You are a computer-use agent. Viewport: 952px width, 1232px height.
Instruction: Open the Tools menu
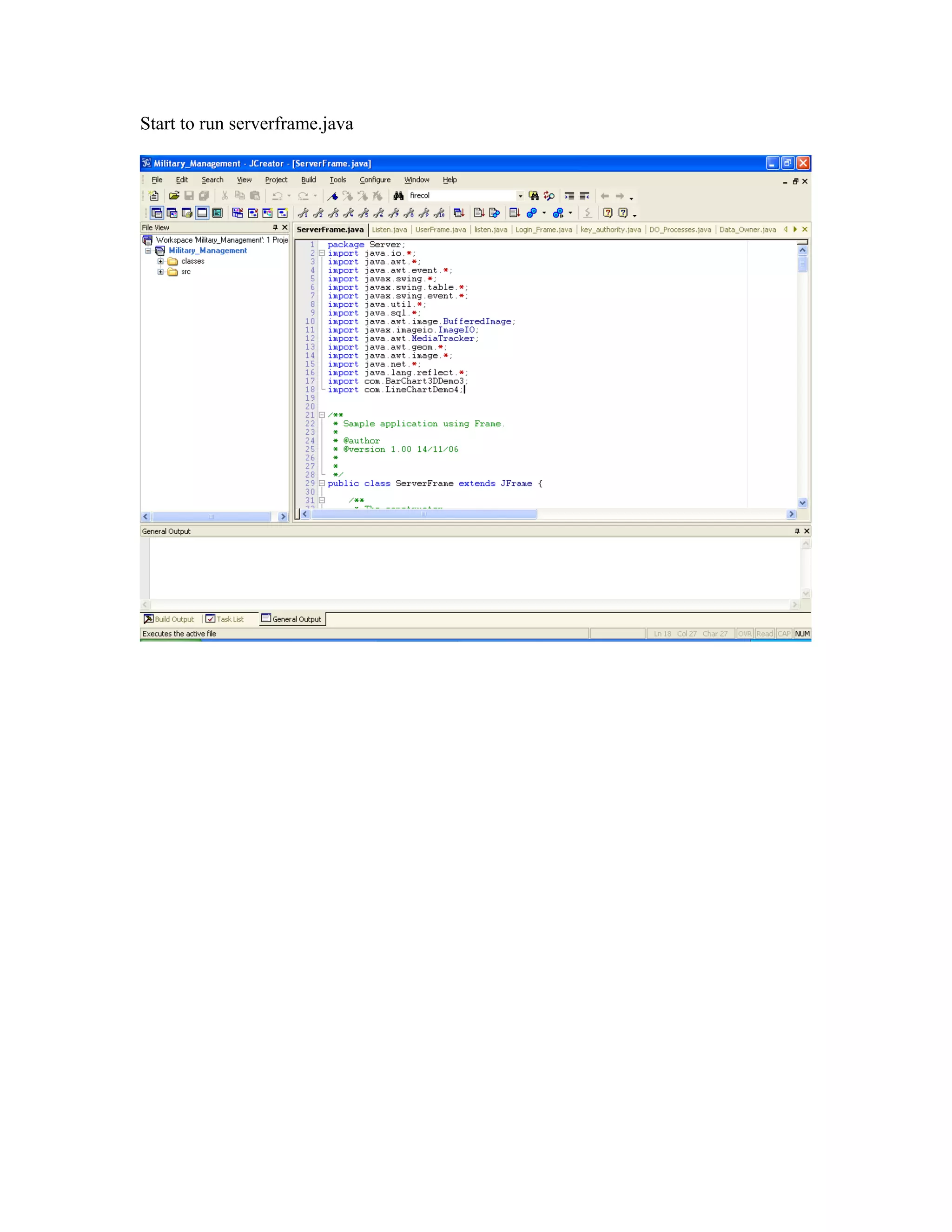click(x=338, y=180)
